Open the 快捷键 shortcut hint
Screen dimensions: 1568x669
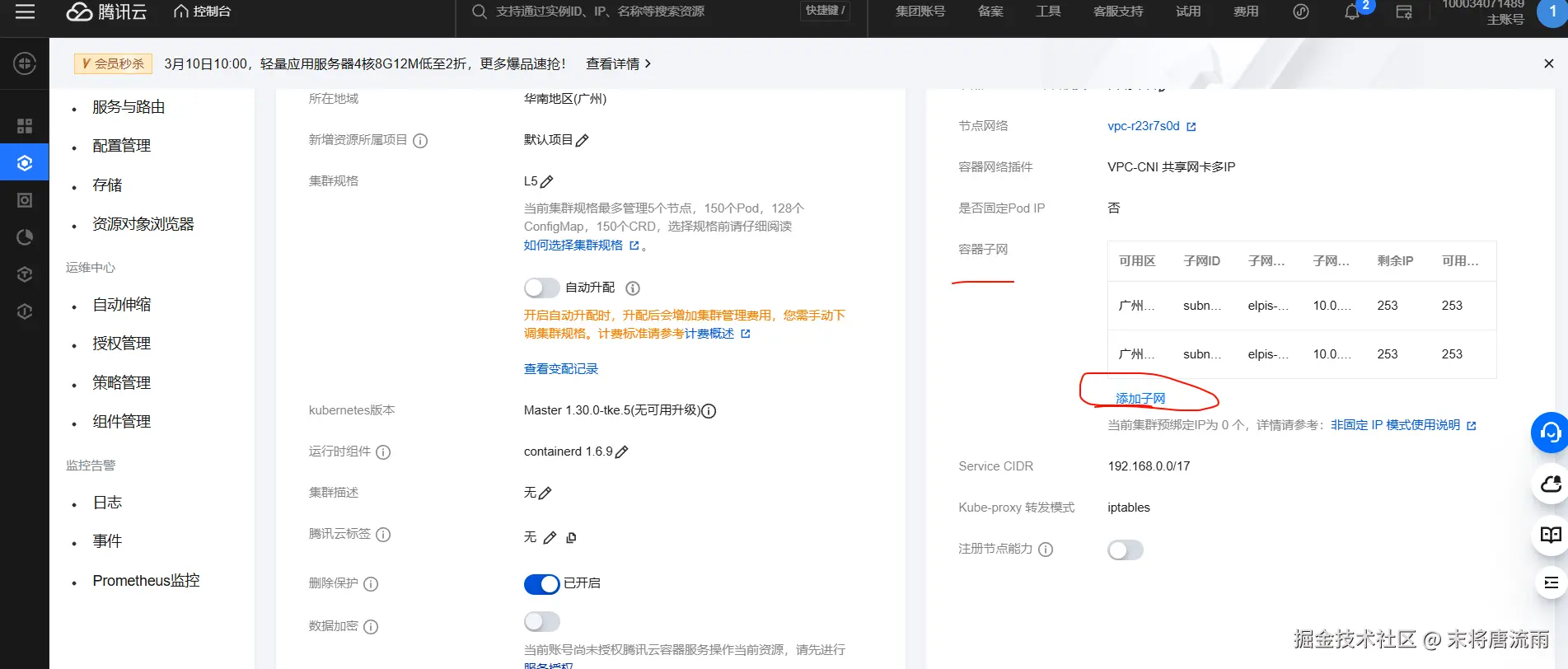point(825,11)
